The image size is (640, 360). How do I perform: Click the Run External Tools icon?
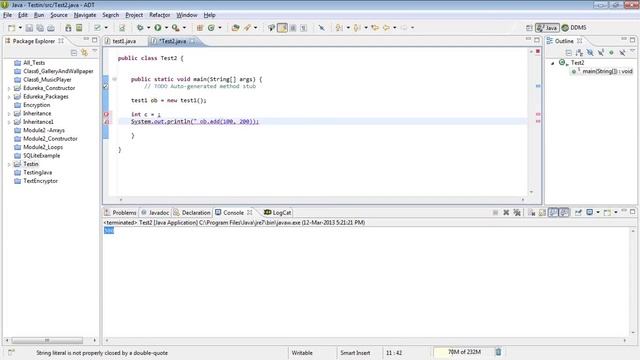[x=176, y=28]
